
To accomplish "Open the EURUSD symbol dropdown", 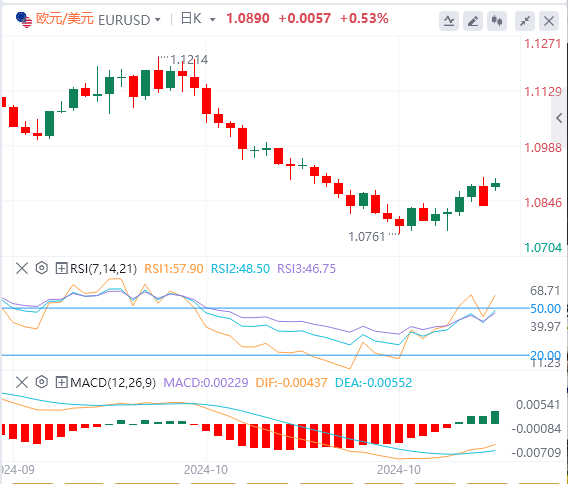I will point(158,20).
